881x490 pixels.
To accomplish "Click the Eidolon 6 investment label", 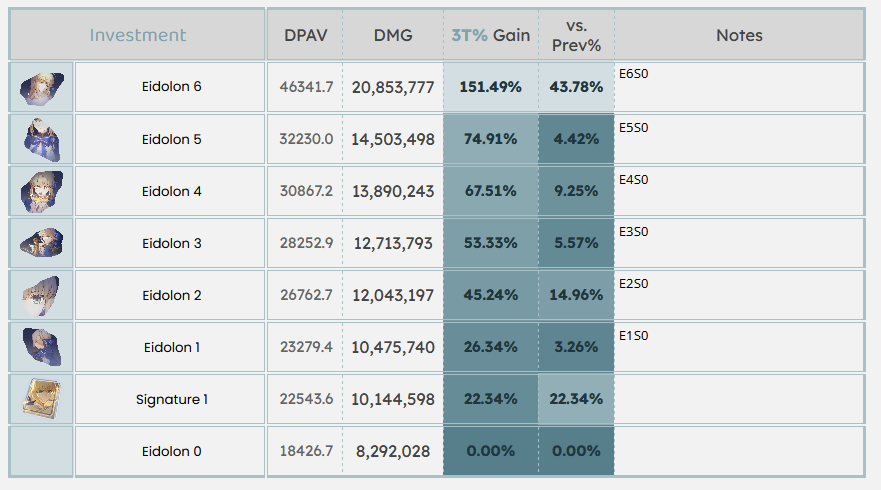I will click(171, 87).
